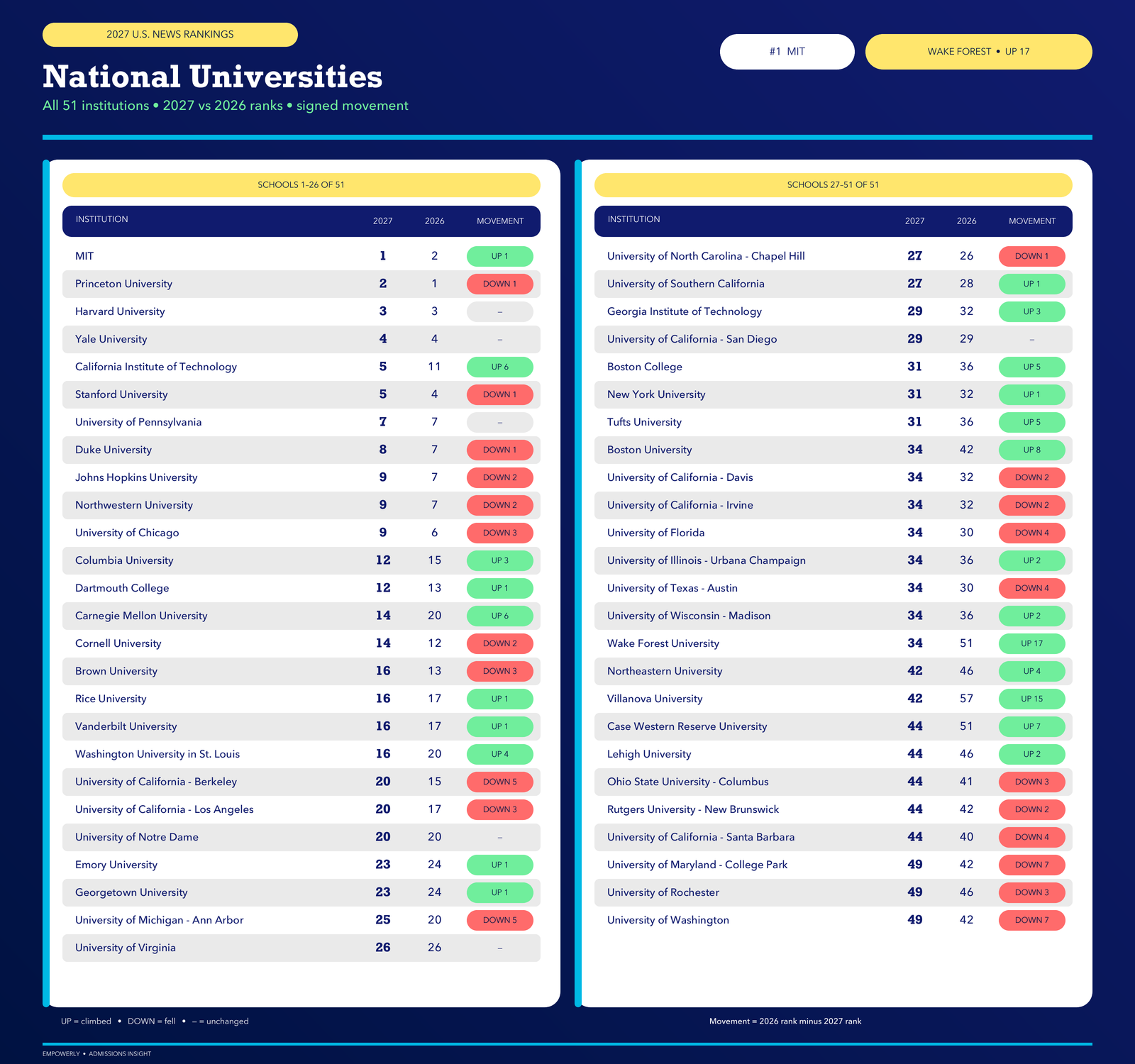This screenshot has height=1064, width=1135.
Task: Click the National Universities heading
Action: [x=213, y=77]
